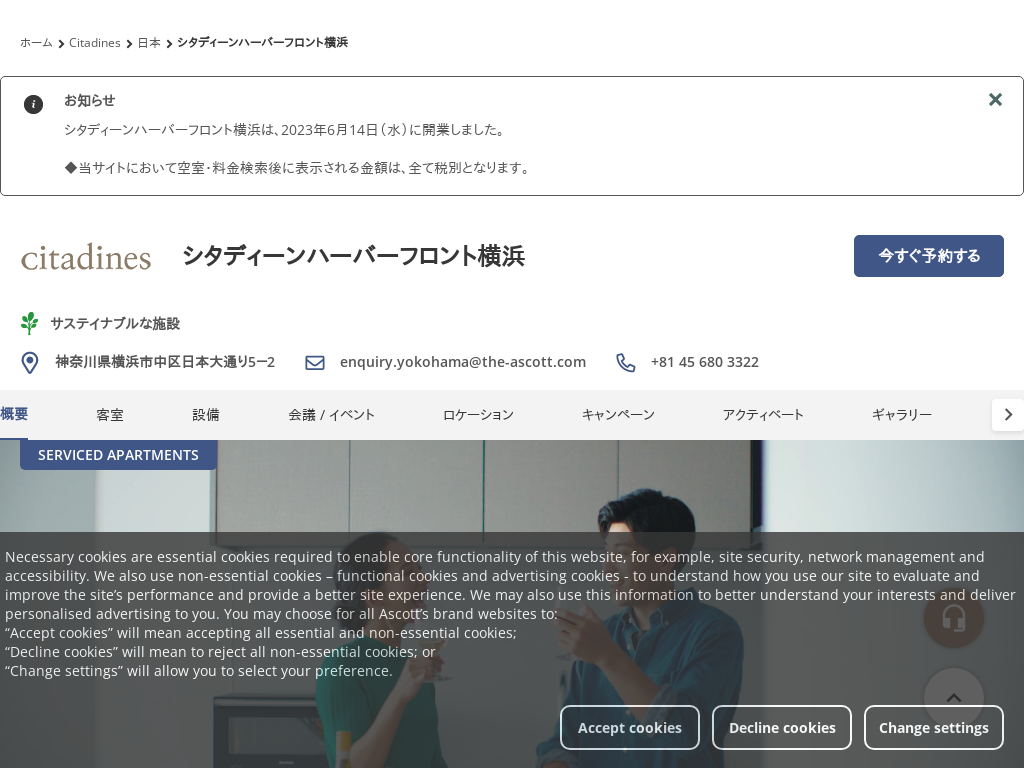This screenshot has height=768, width=1024.
Task: Click the お知らせ notice heading
Action: pyautogui.click(x=89, y=101)
